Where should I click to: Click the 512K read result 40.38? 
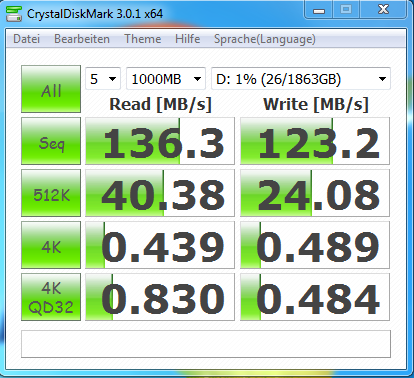point(160,193)
